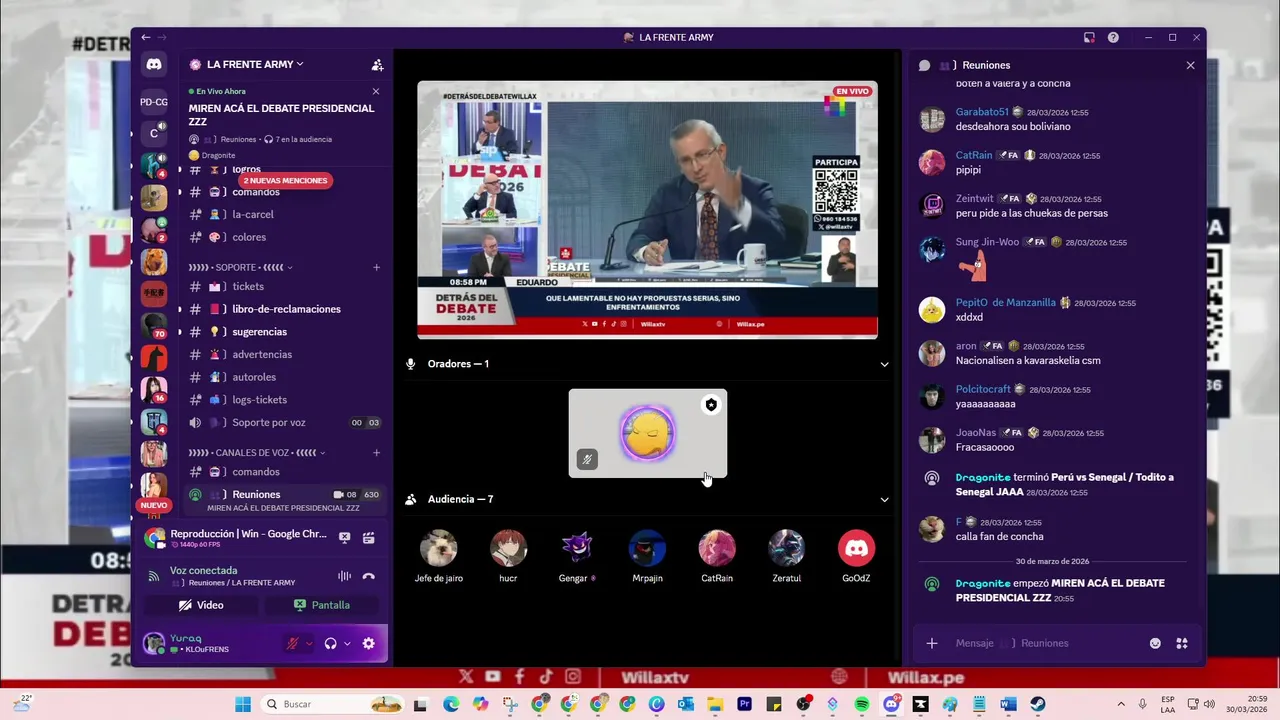
Task: Dismiss the En Vivo Ahora banner
Action: pyautogui.click(x=376, y=91)
